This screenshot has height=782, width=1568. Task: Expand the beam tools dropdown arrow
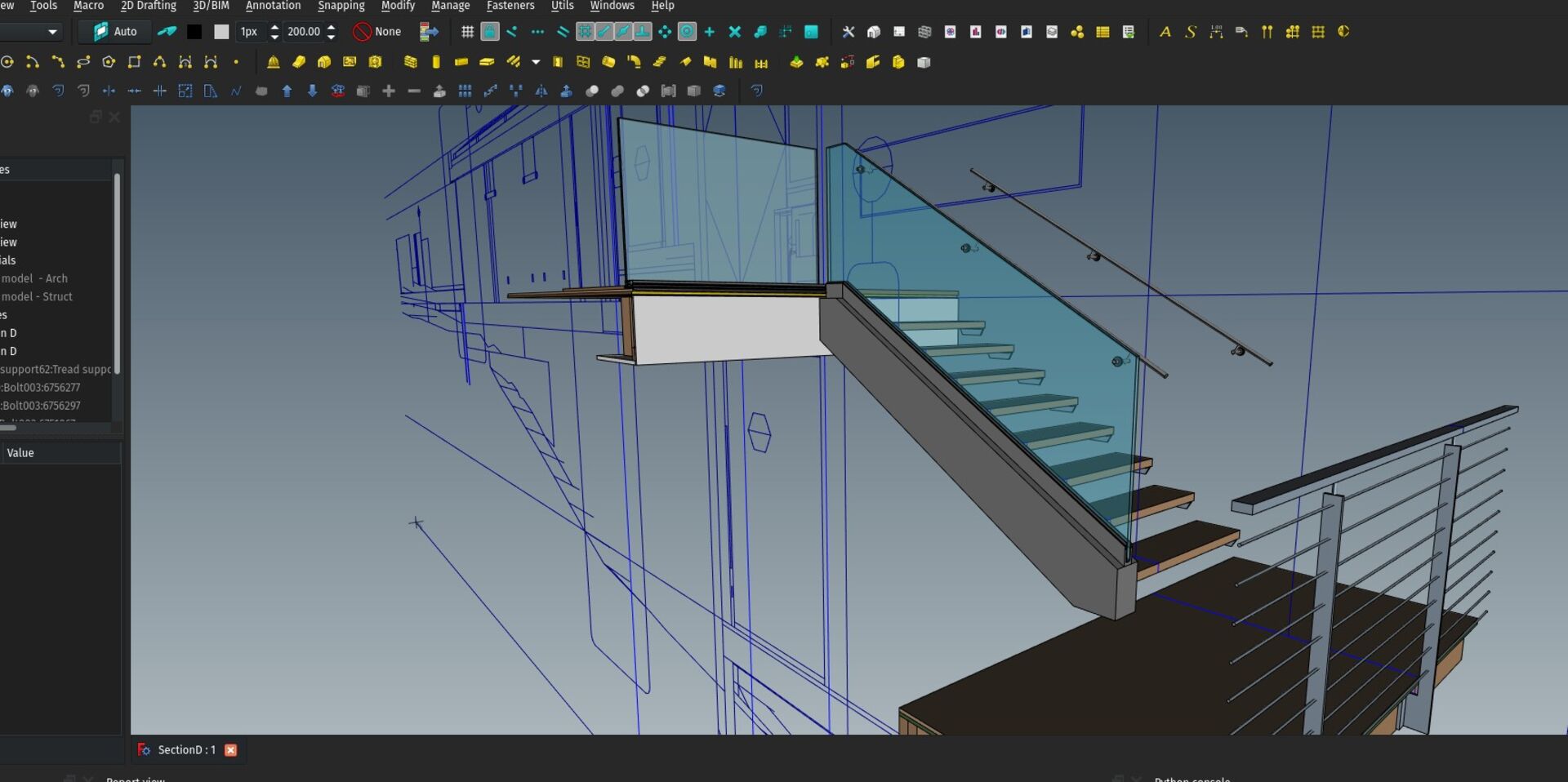click(536, 62)
